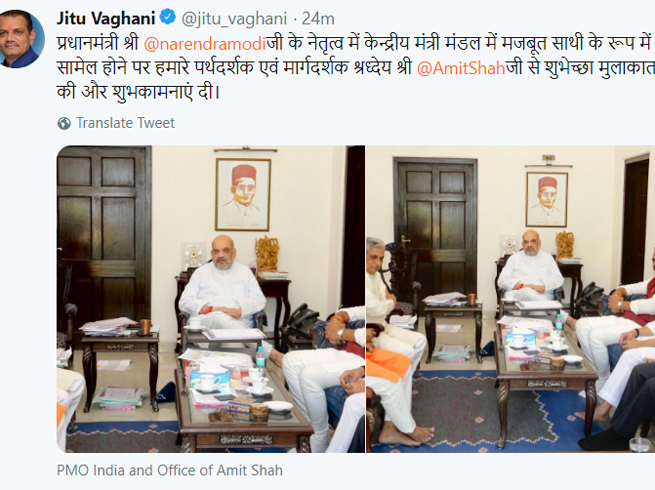Open the Jitu Vaghani display name
655x490 pixels.
106,18
